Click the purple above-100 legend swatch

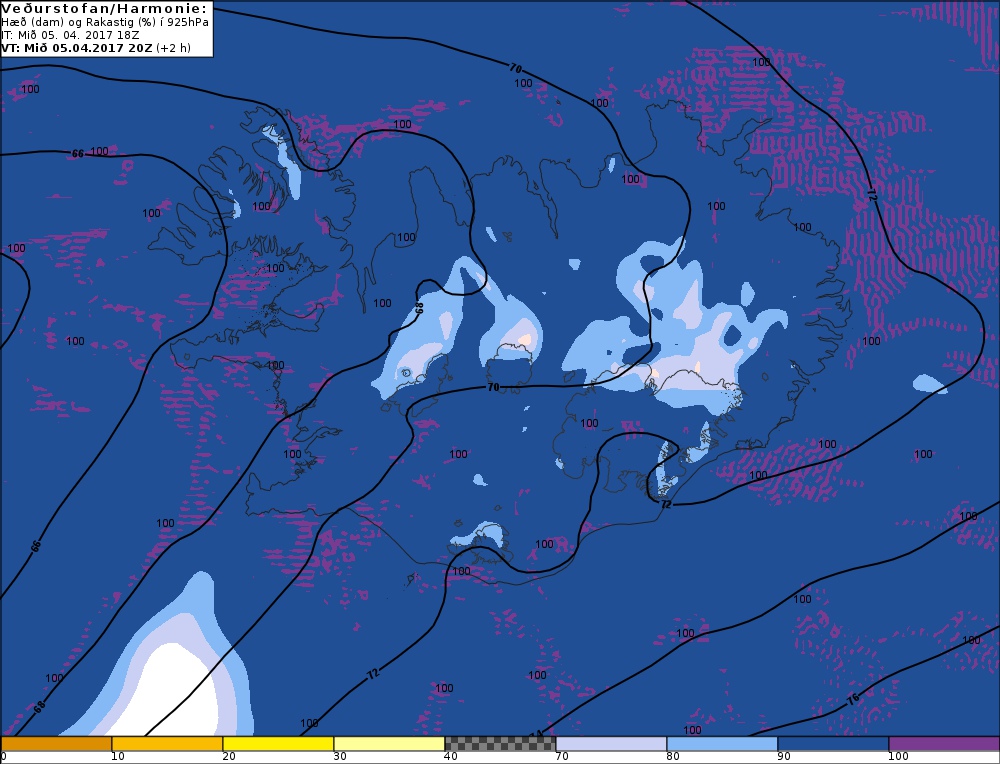point(944,744)
